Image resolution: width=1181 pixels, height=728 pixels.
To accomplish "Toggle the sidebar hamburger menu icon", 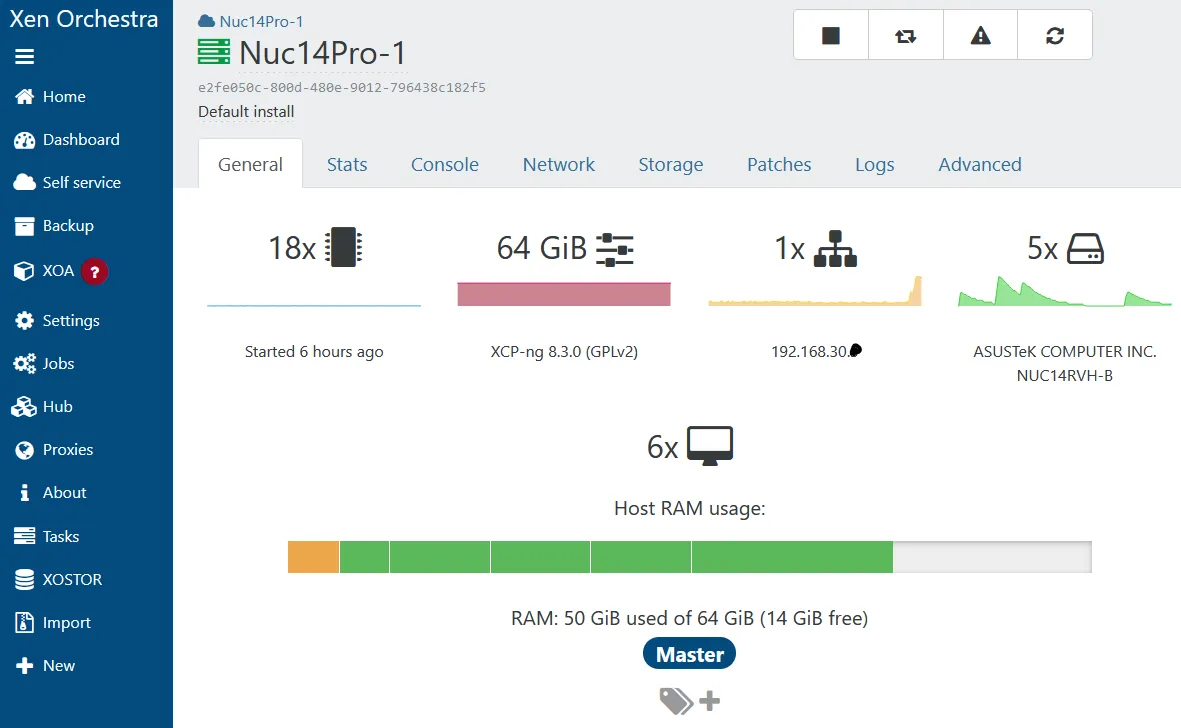I will click(25, 57).
